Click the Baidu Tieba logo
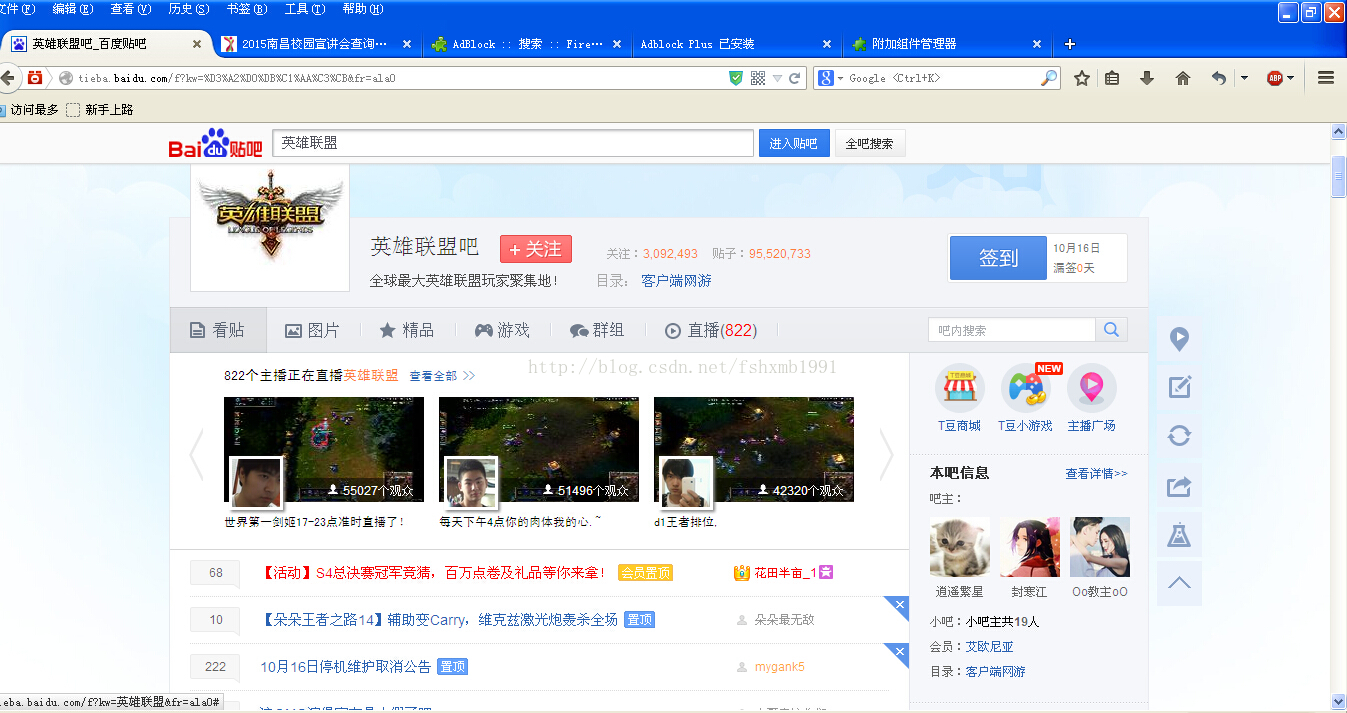Screen dimensions: 1347x713 [215, 144]
